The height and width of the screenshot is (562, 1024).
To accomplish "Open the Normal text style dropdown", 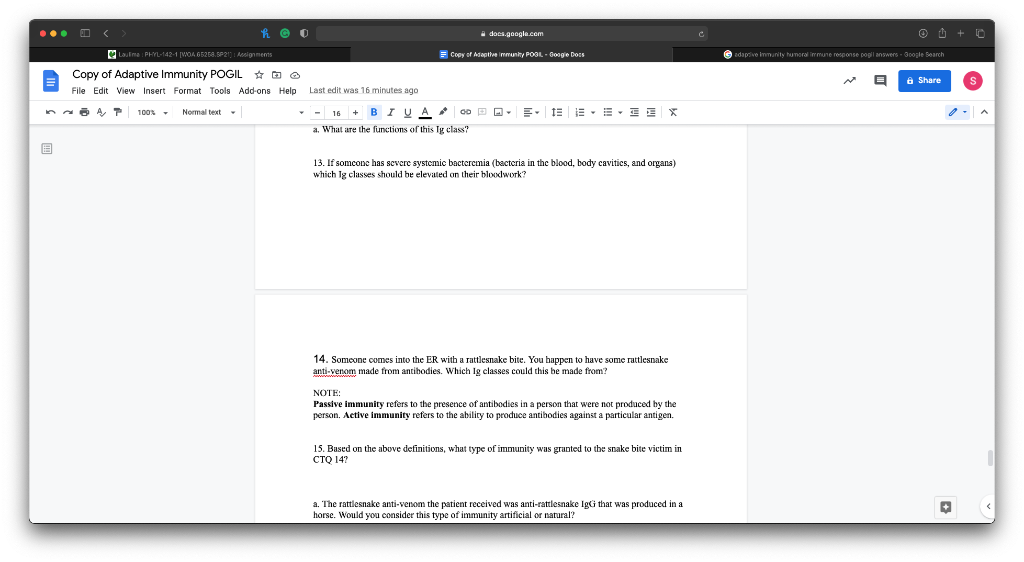I will [208, 112].
